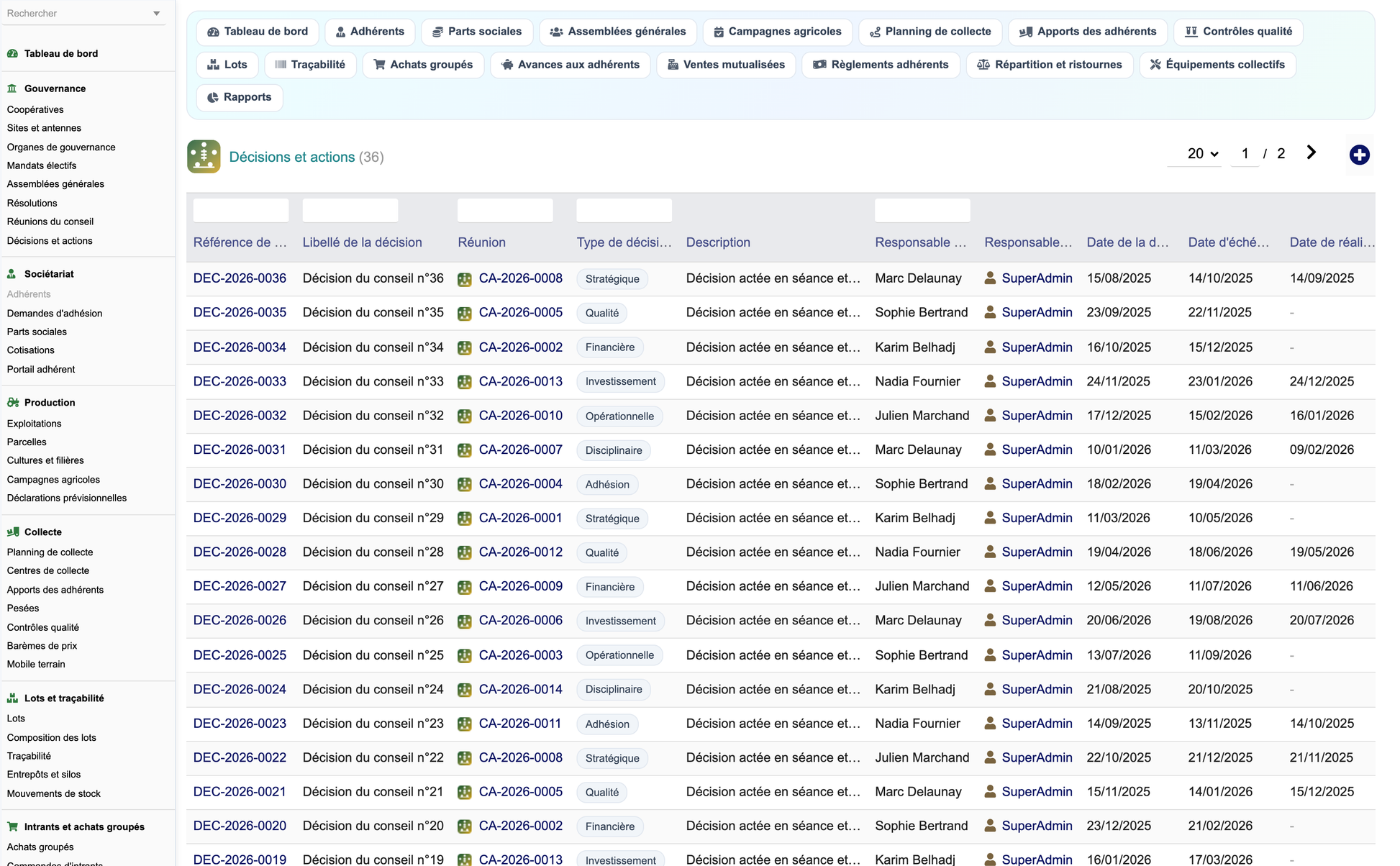Click the user icon in DEC-2026-0030 row
Viewport: 1400px width, 866px height.
click(x=990, y=483)
